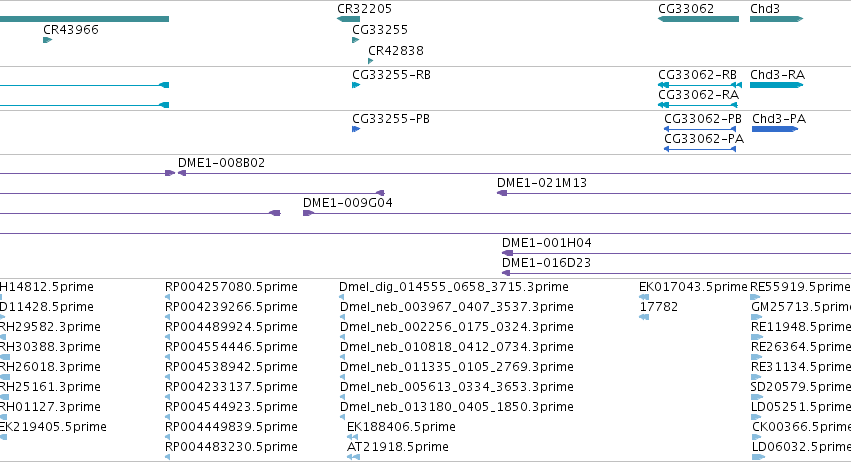Select the CR42838 gene arrow glyph
Viewport: 851px width, 462px height.
(371, 61)
